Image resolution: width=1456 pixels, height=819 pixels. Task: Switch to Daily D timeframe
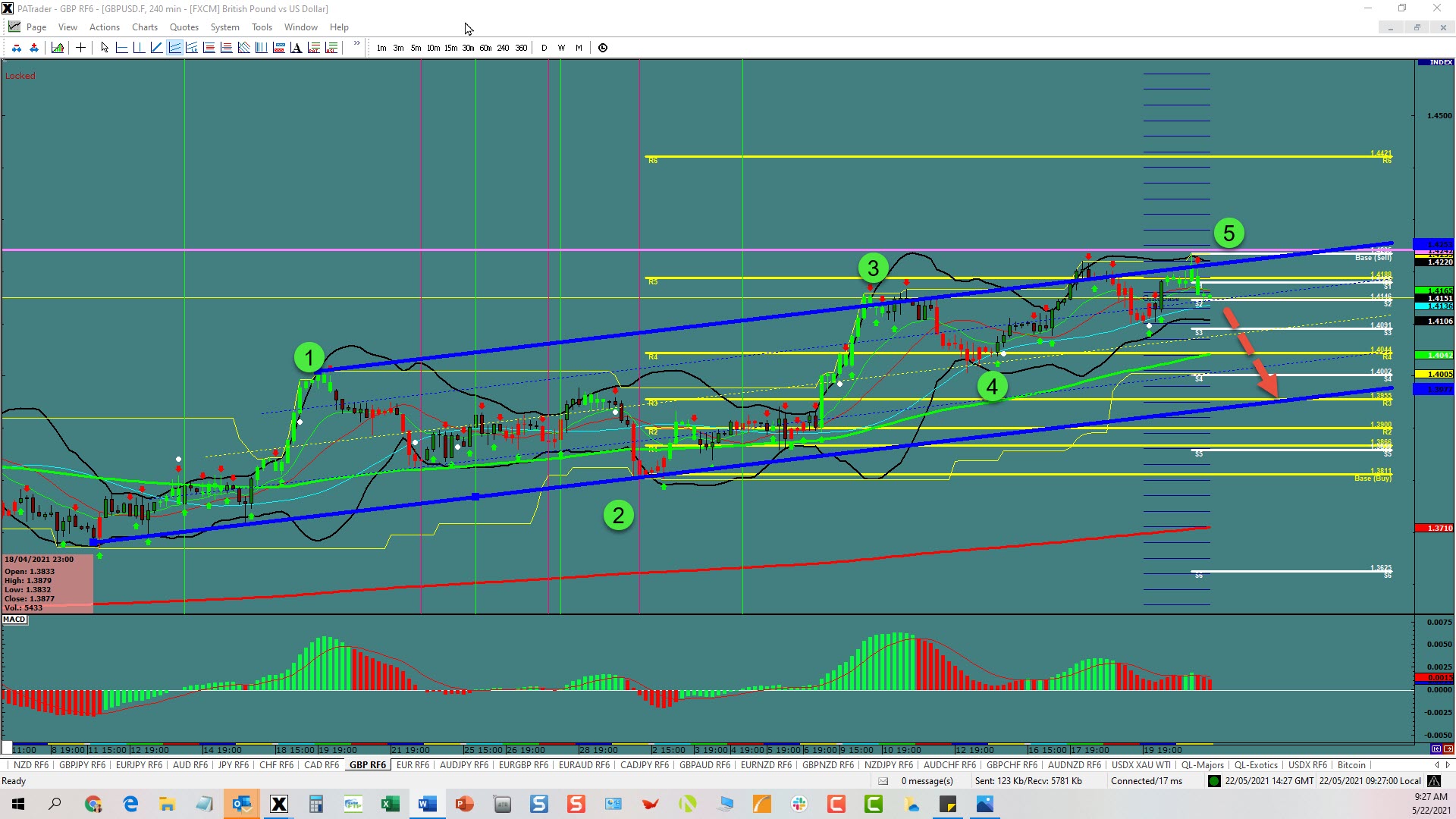(544, 48)
